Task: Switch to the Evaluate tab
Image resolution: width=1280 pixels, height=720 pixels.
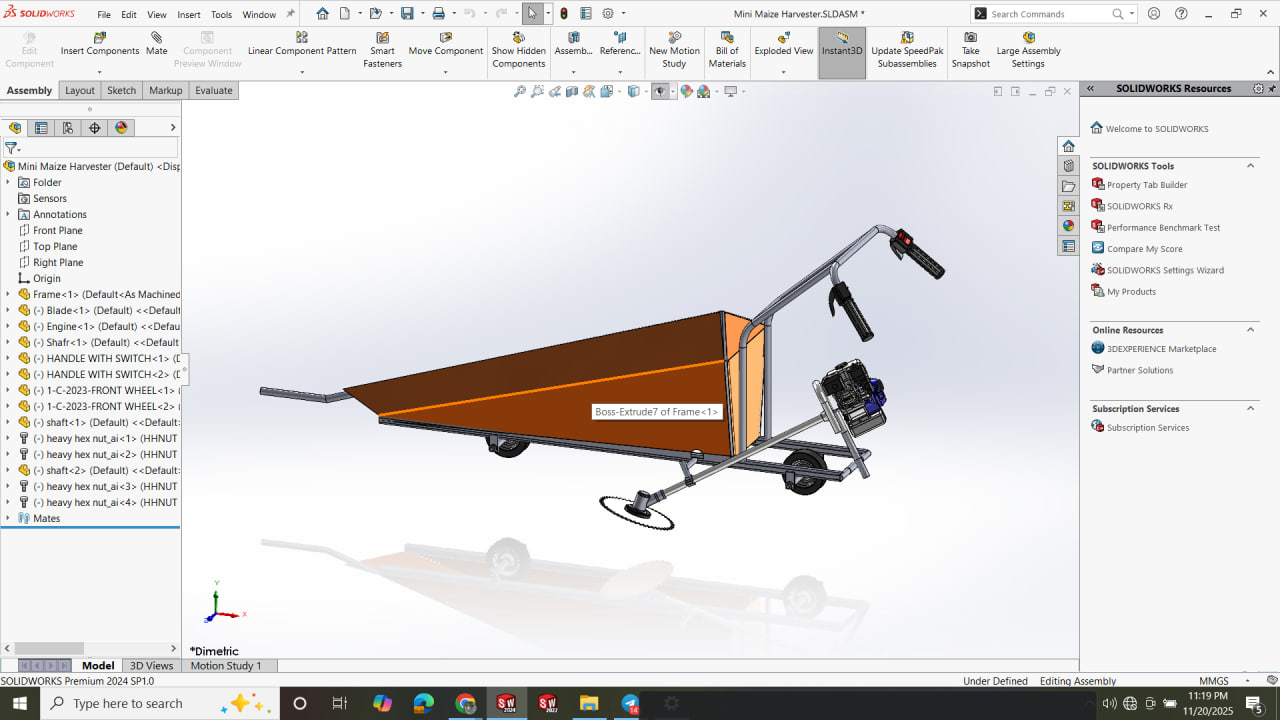Action: click(213, 90)
